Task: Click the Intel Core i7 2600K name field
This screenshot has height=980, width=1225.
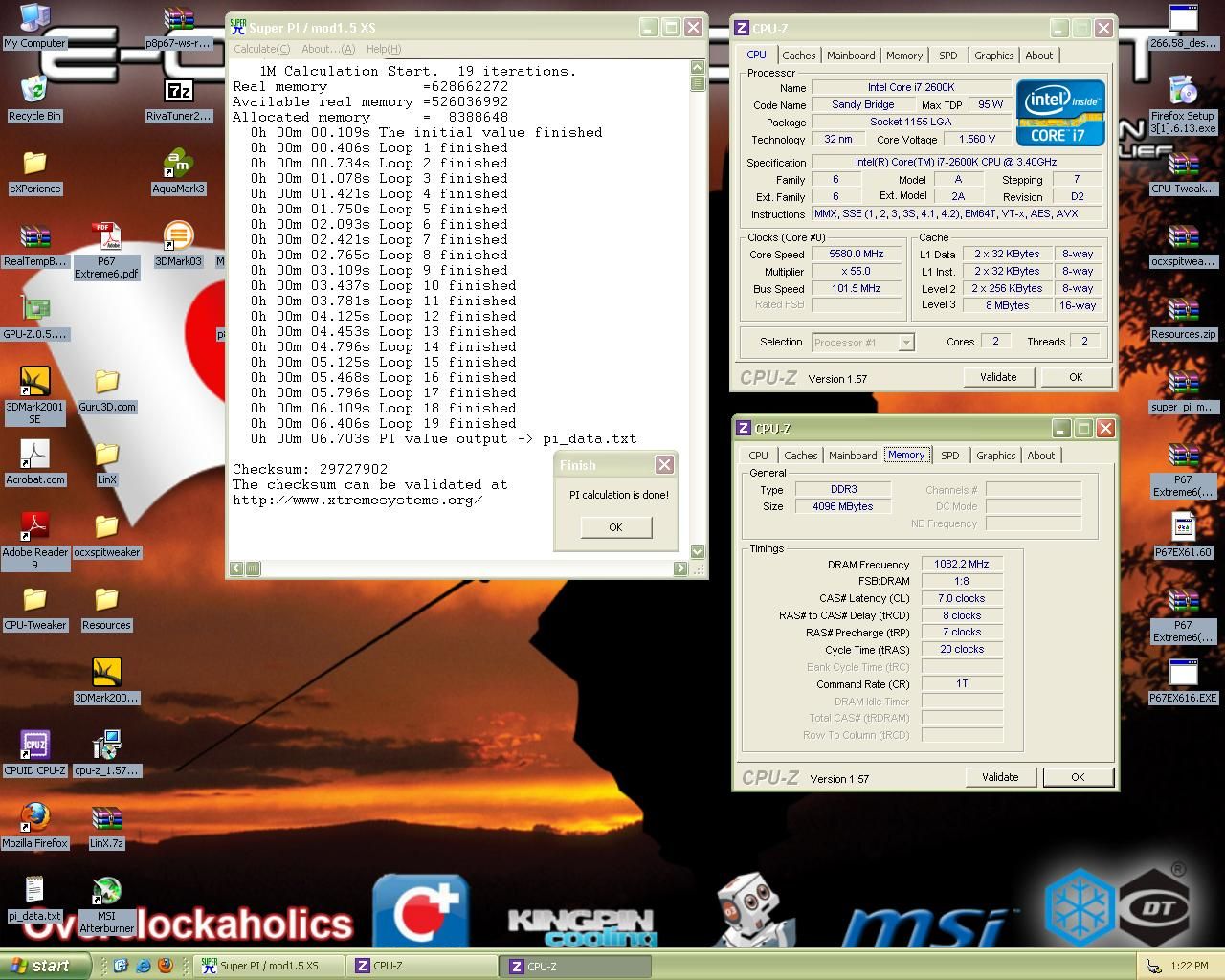Action: pyautogui.click(x=910, y=87)
